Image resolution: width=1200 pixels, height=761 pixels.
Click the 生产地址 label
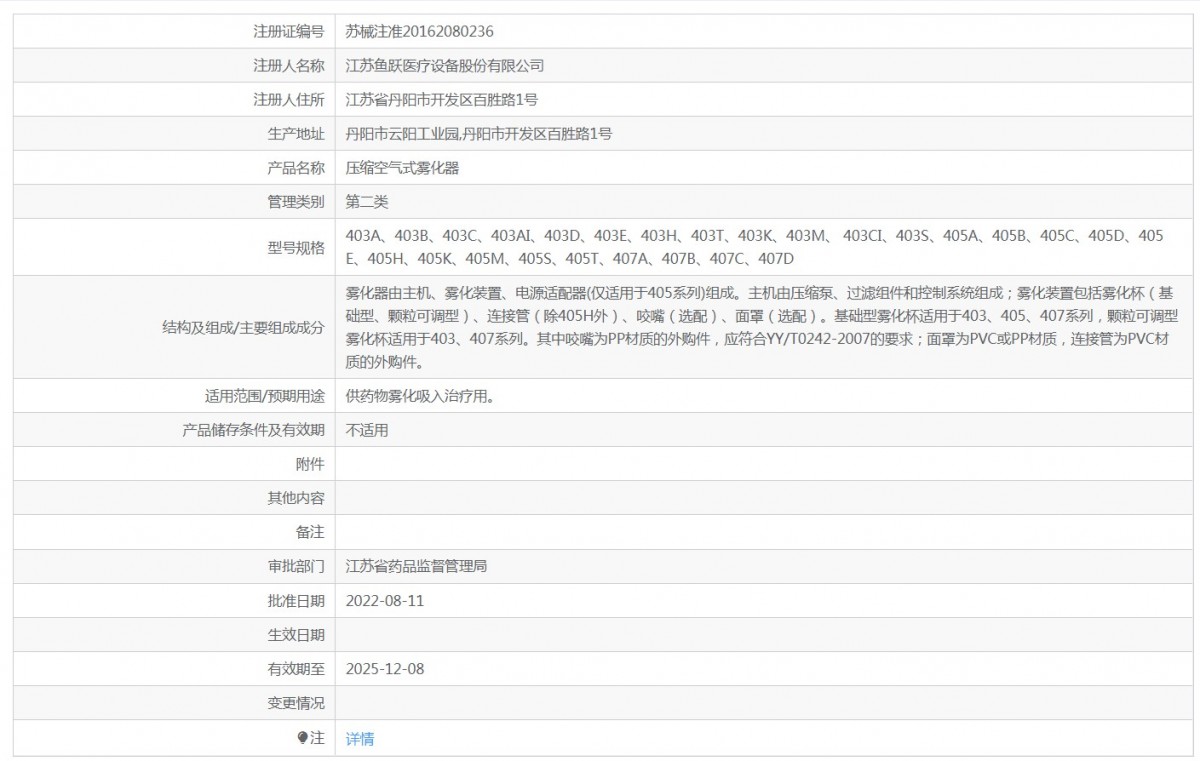click(296, 134)
